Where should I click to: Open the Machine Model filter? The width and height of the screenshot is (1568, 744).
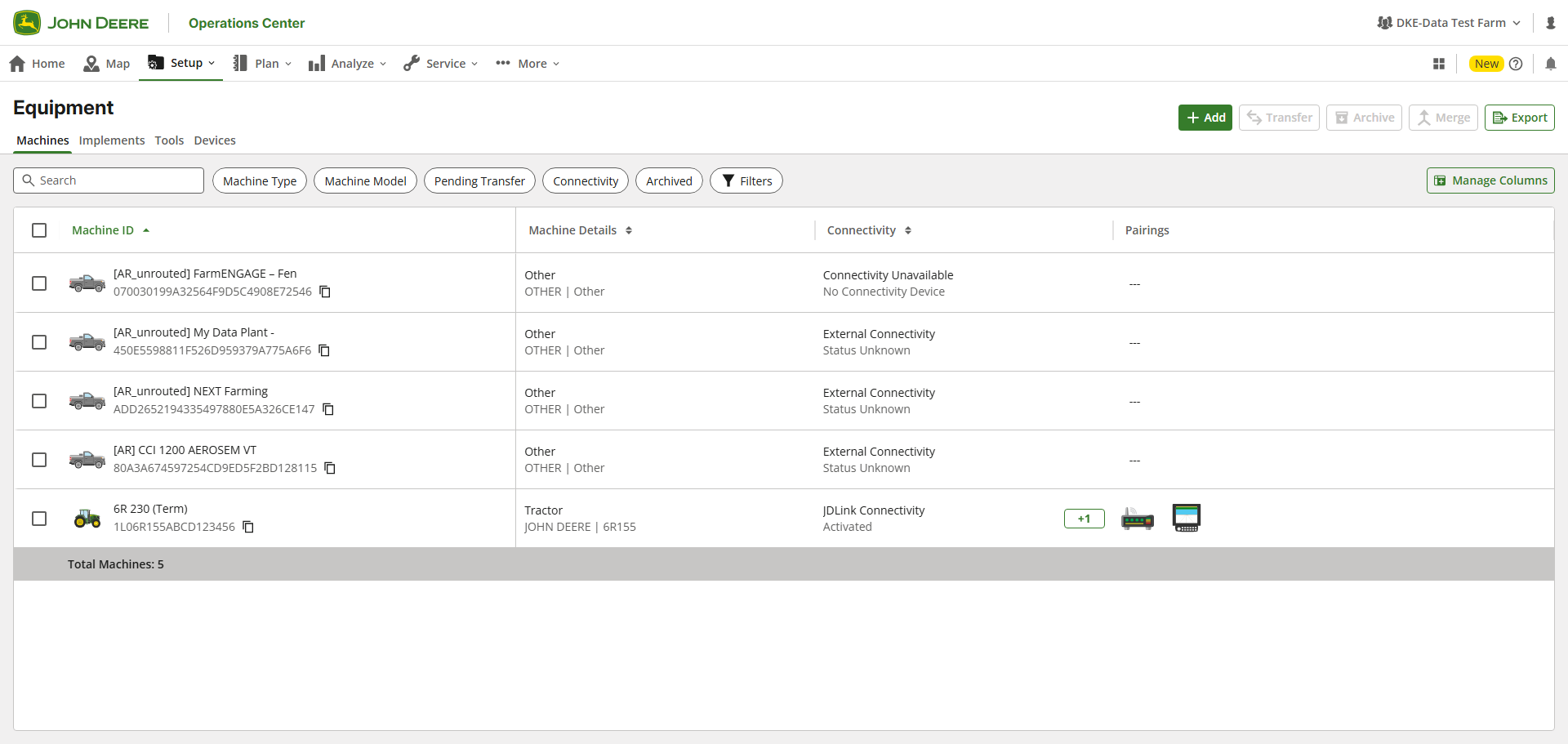coord(366,181)
